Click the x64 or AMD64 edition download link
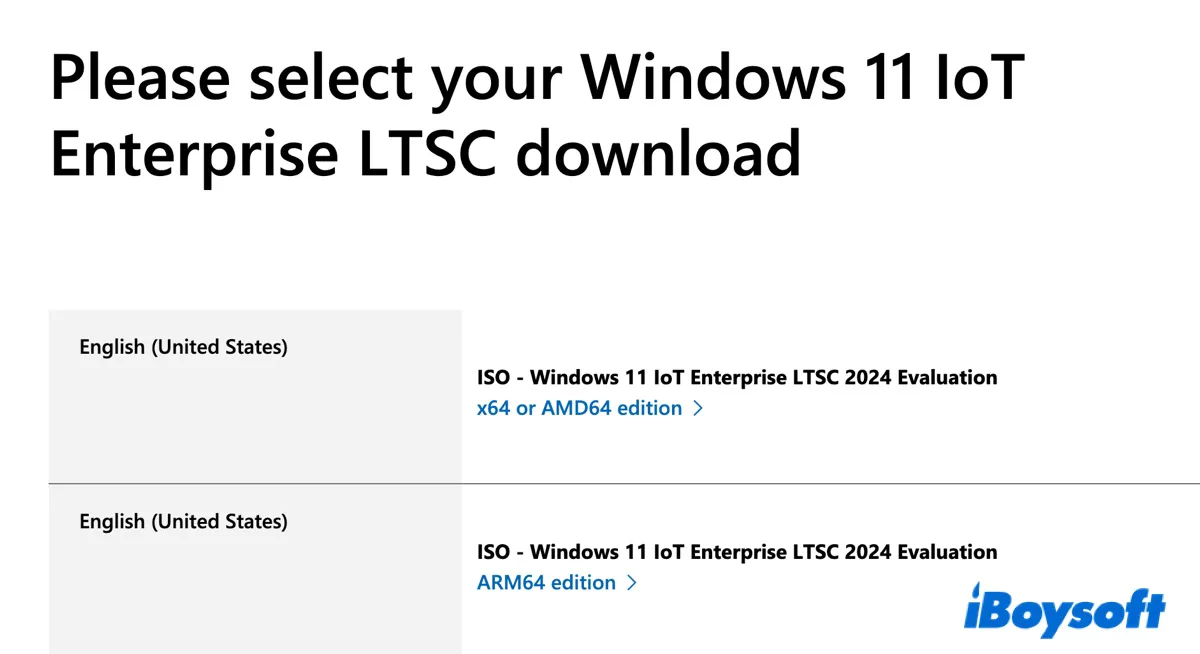 pyautogui.click(x=578, y=408)
